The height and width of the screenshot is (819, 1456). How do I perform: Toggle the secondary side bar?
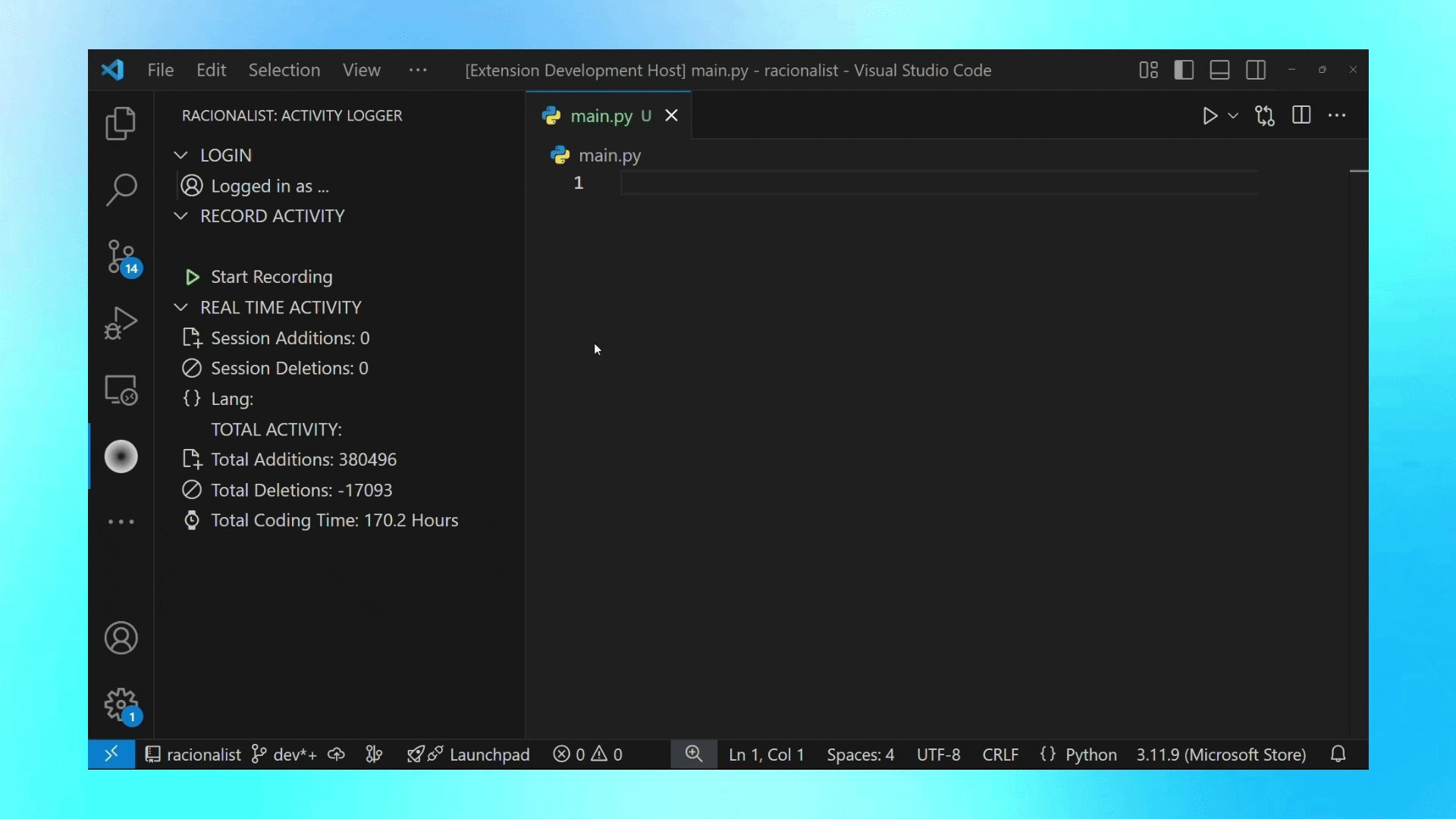tap(1256, 70)
